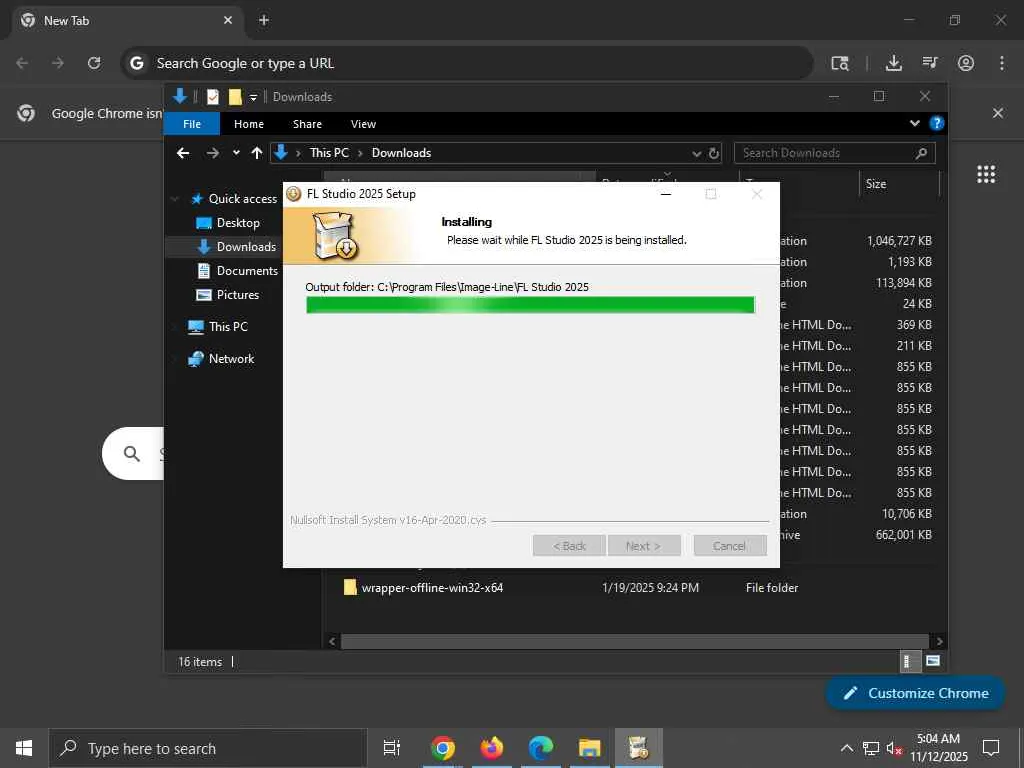Select Downloads in navigation pane
This screenshot has height=768, width=1024.
tap(246, 246)
